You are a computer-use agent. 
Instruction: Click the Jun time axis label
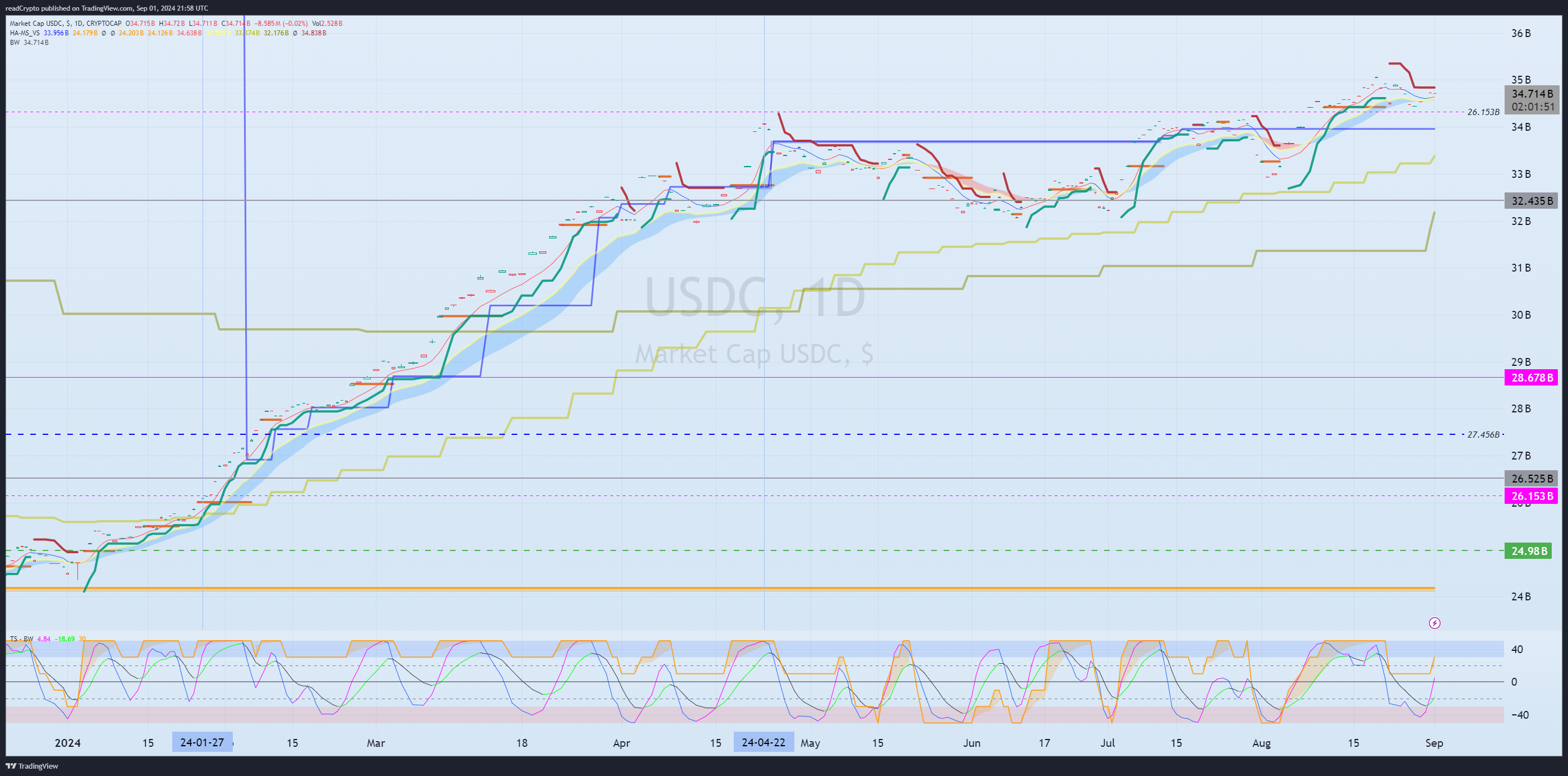tap(972, 743)
